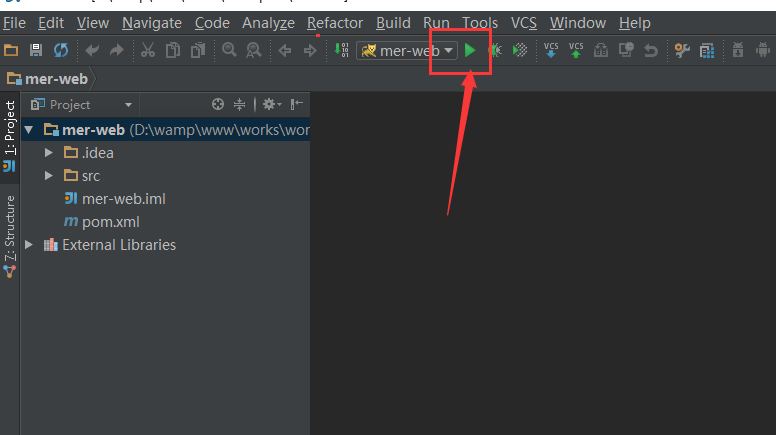Expand the .idea folder

coord(48,153)
